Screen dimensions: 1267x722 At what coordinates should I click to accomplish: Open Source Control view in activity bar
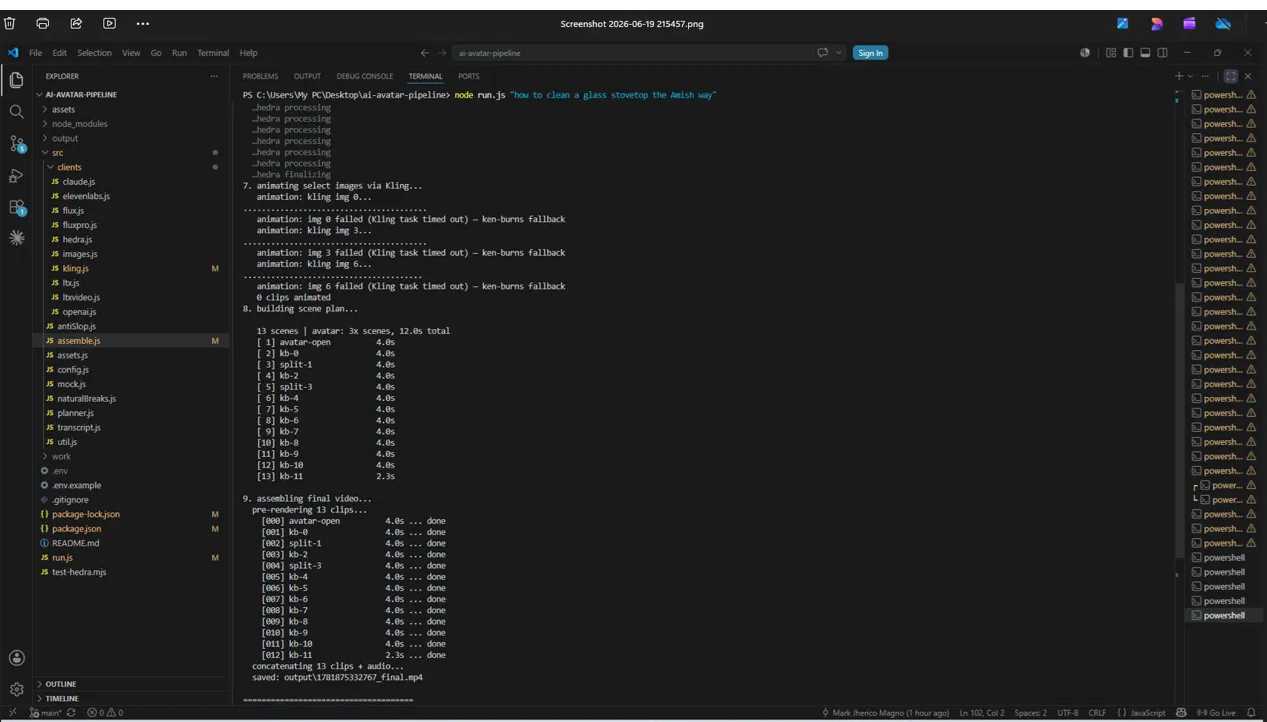(16, 144)
